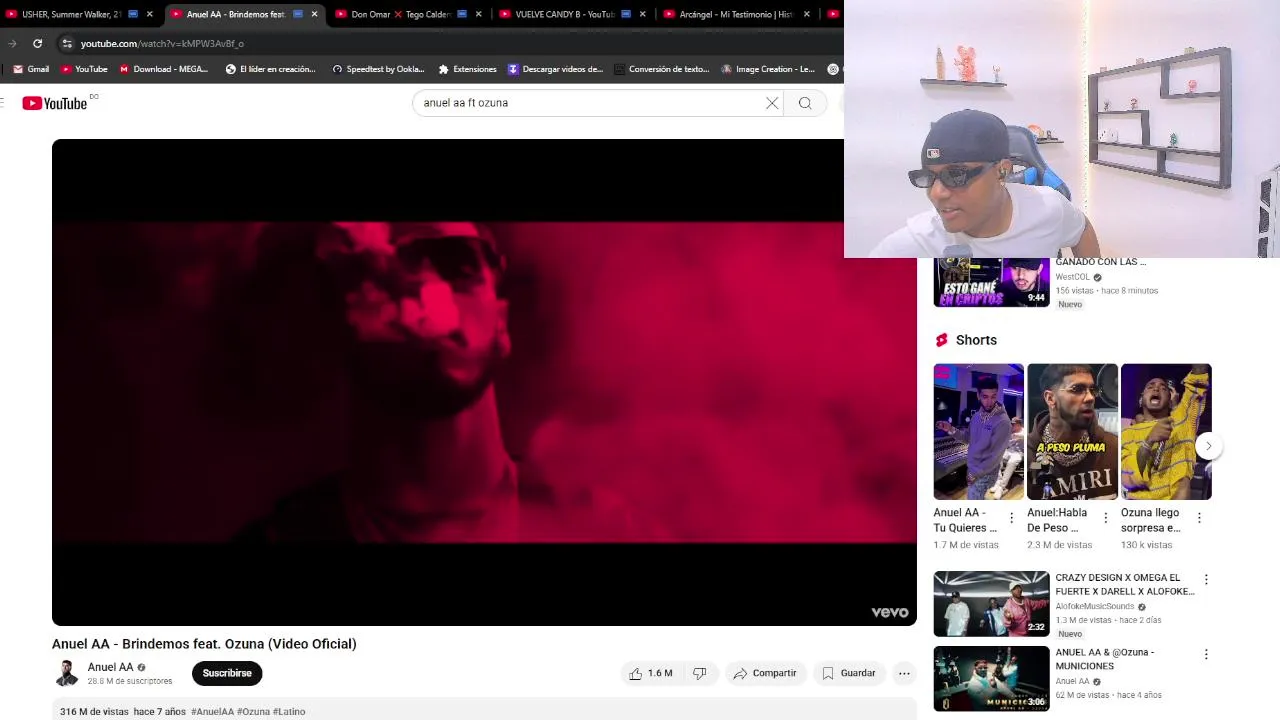Open options for 'Ozuna llego sorpresa' Short
This screenshot has width=1280, height=720.
click(x=1199, y=518)
